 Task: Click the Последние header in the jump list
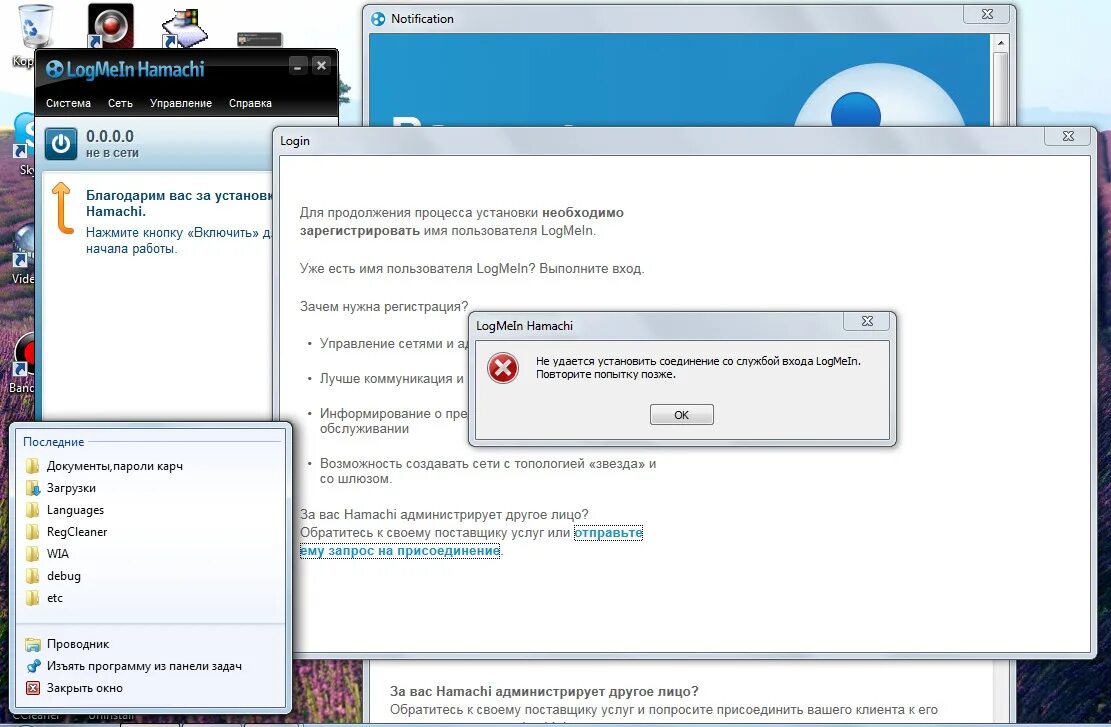(x=53, y=441)
